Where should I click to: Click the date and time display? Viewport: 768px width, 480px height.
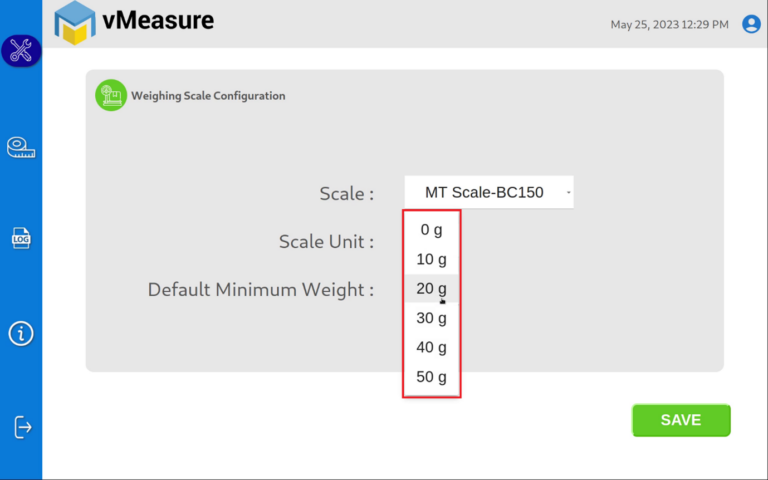click(669, 24)
